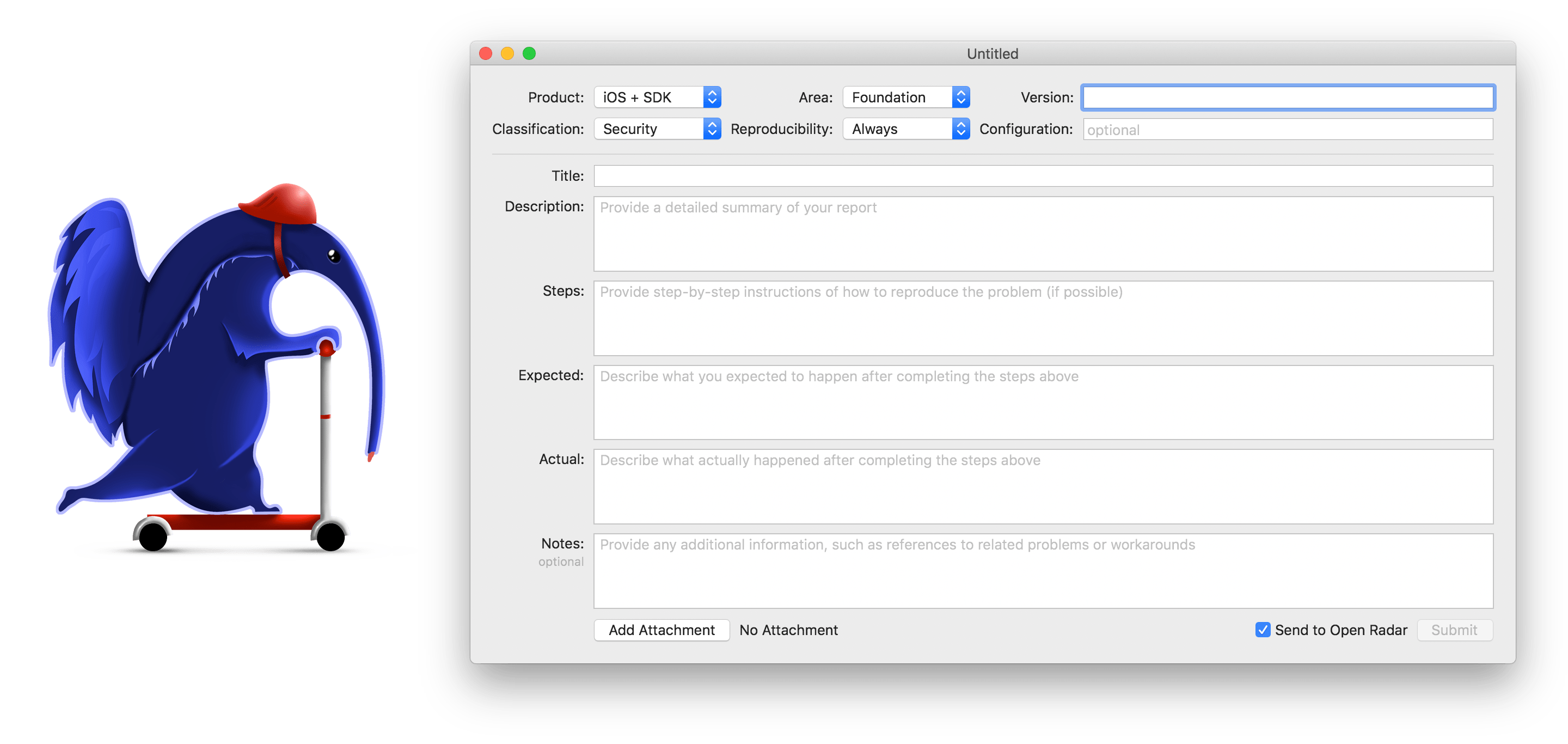Click inside the Description text area
Image resolution: width=1568 pixels, height=744 pixels.
[1043, 234]
